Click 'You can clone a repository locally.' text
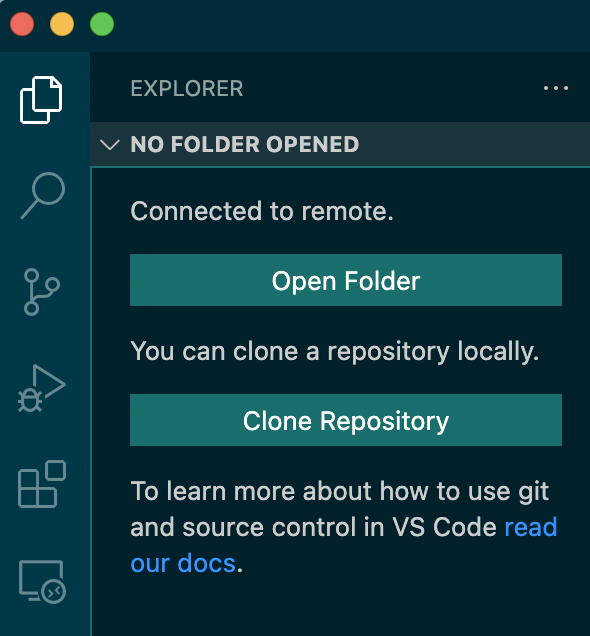 pos(335,351)
